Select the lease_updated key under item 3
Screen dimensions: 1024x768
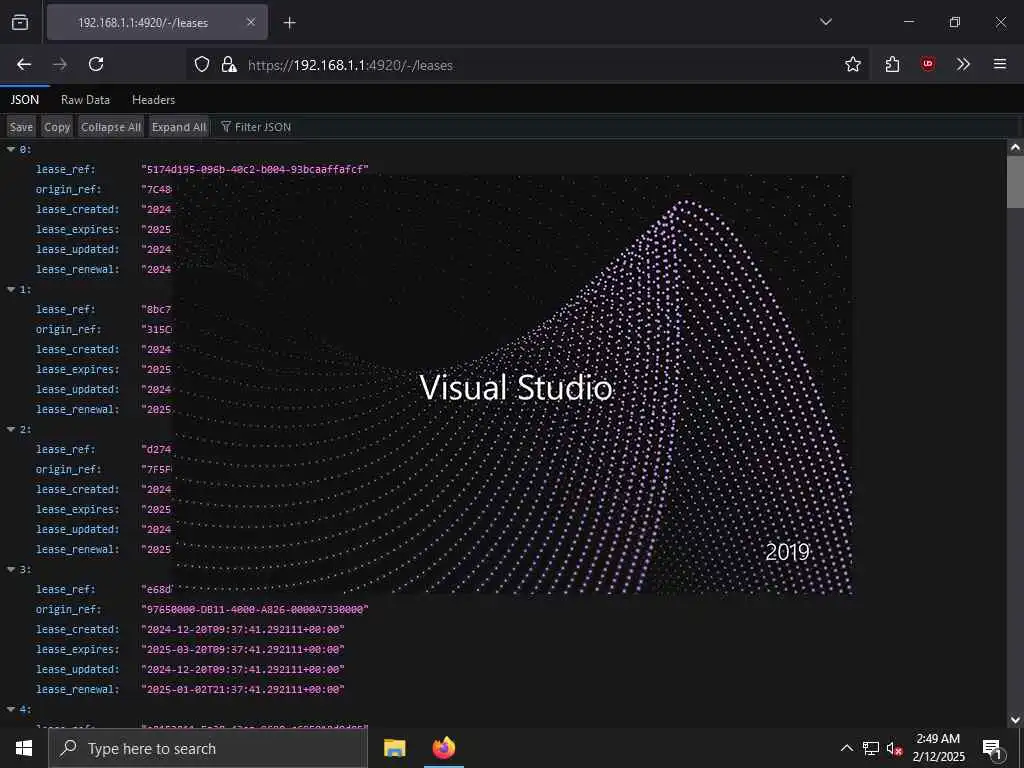point(78,669)
